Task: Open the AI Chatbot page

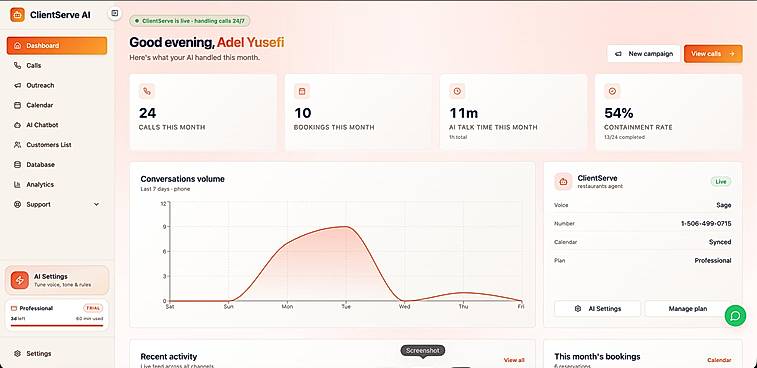Action: (57, 125)
